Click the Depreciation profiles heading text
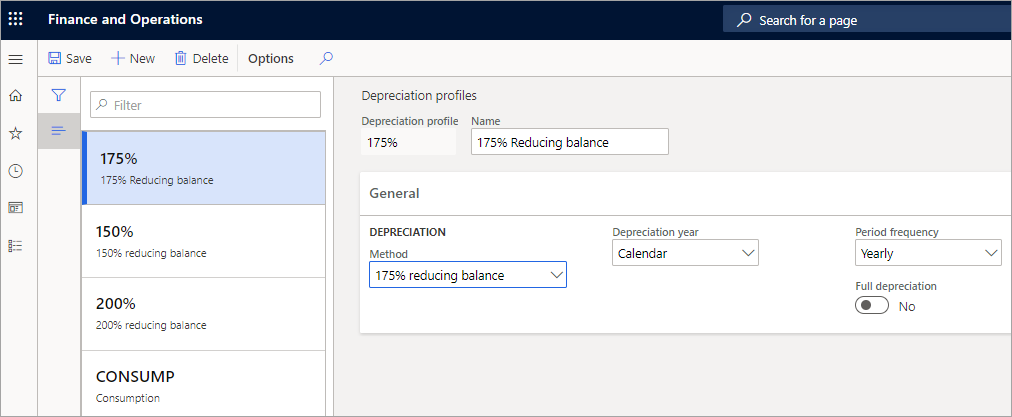The height and width of the screenshot is (417, 1012). 419,96
